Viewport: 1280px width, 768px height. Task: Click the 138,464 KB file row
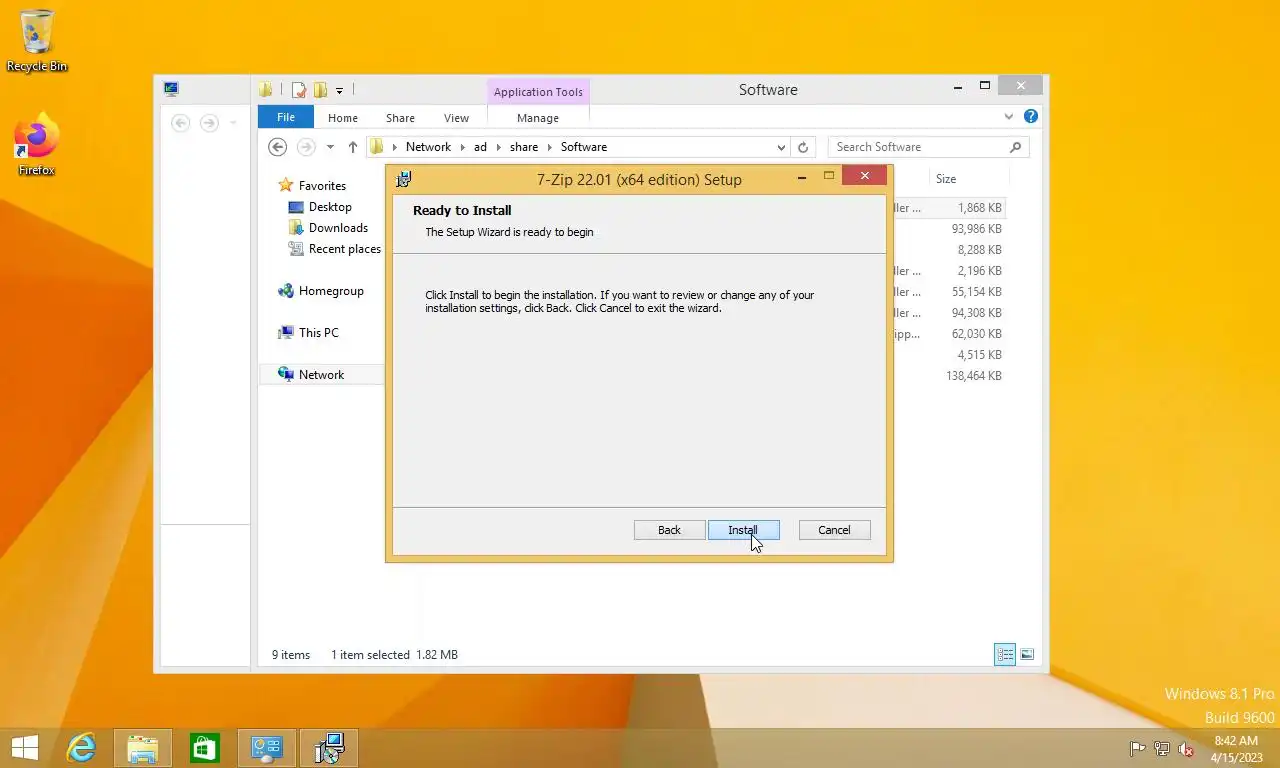click(x=948, y=376)
